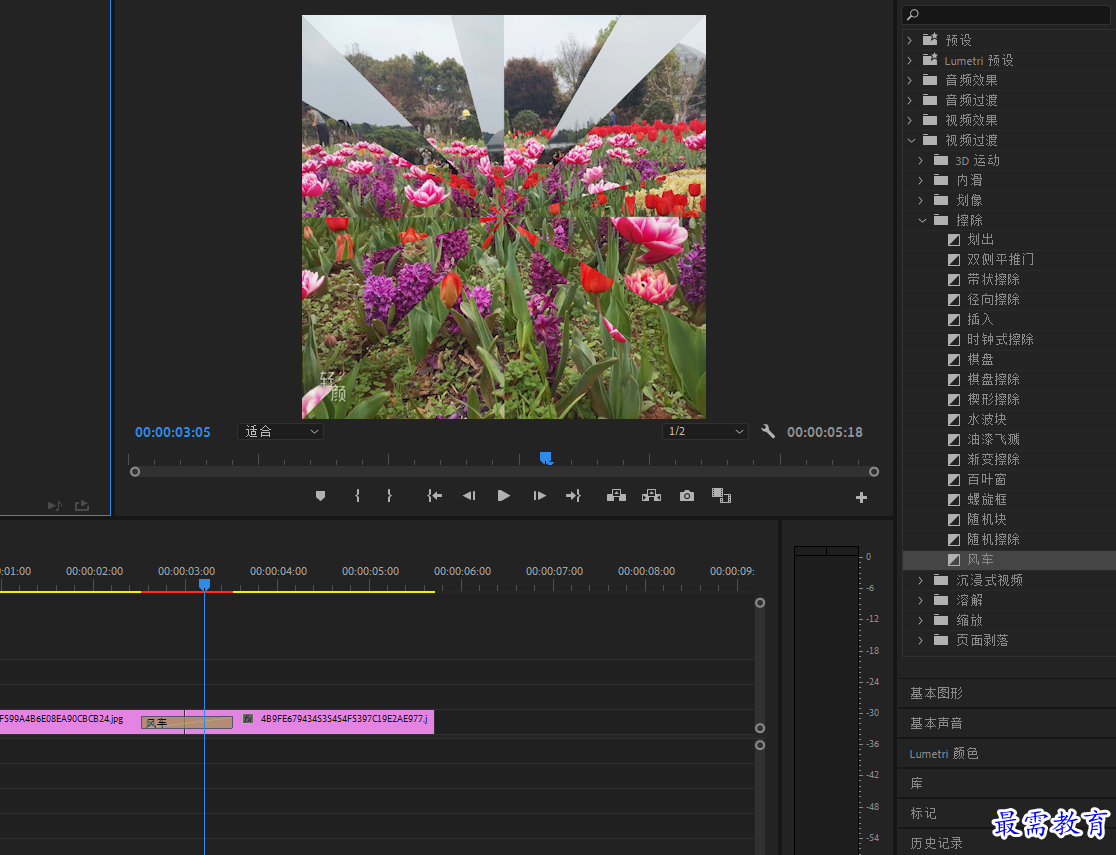Click the timeline playhead marker
Viewport: 1116px width, 855px height.
click(204, 584)
